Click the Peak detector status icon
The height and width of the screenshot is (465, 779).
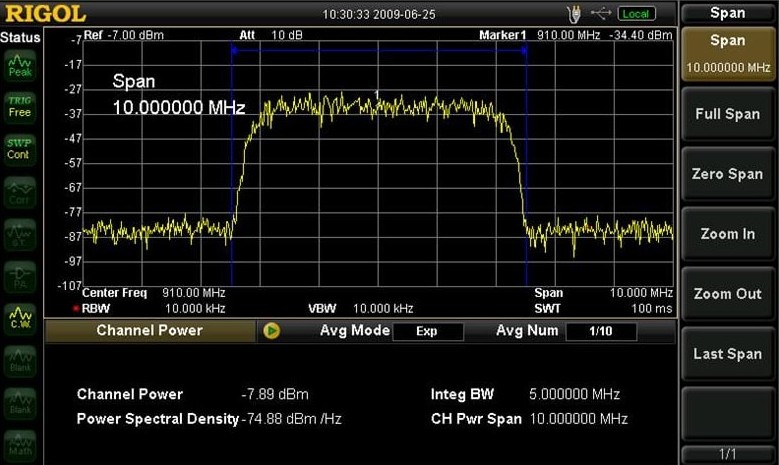pos(20,67)
